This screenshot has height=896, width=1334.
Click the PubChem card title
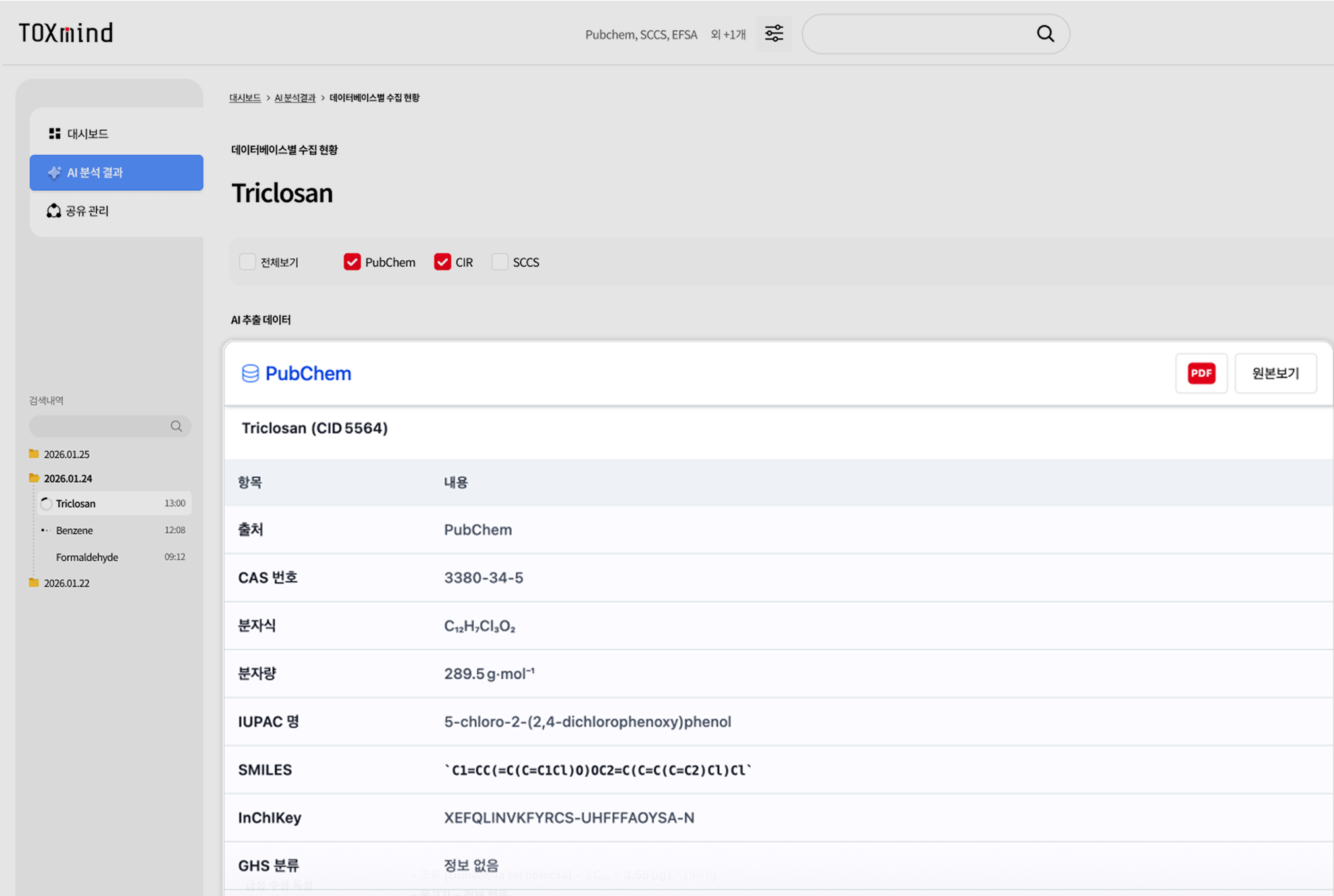[308, 374]
